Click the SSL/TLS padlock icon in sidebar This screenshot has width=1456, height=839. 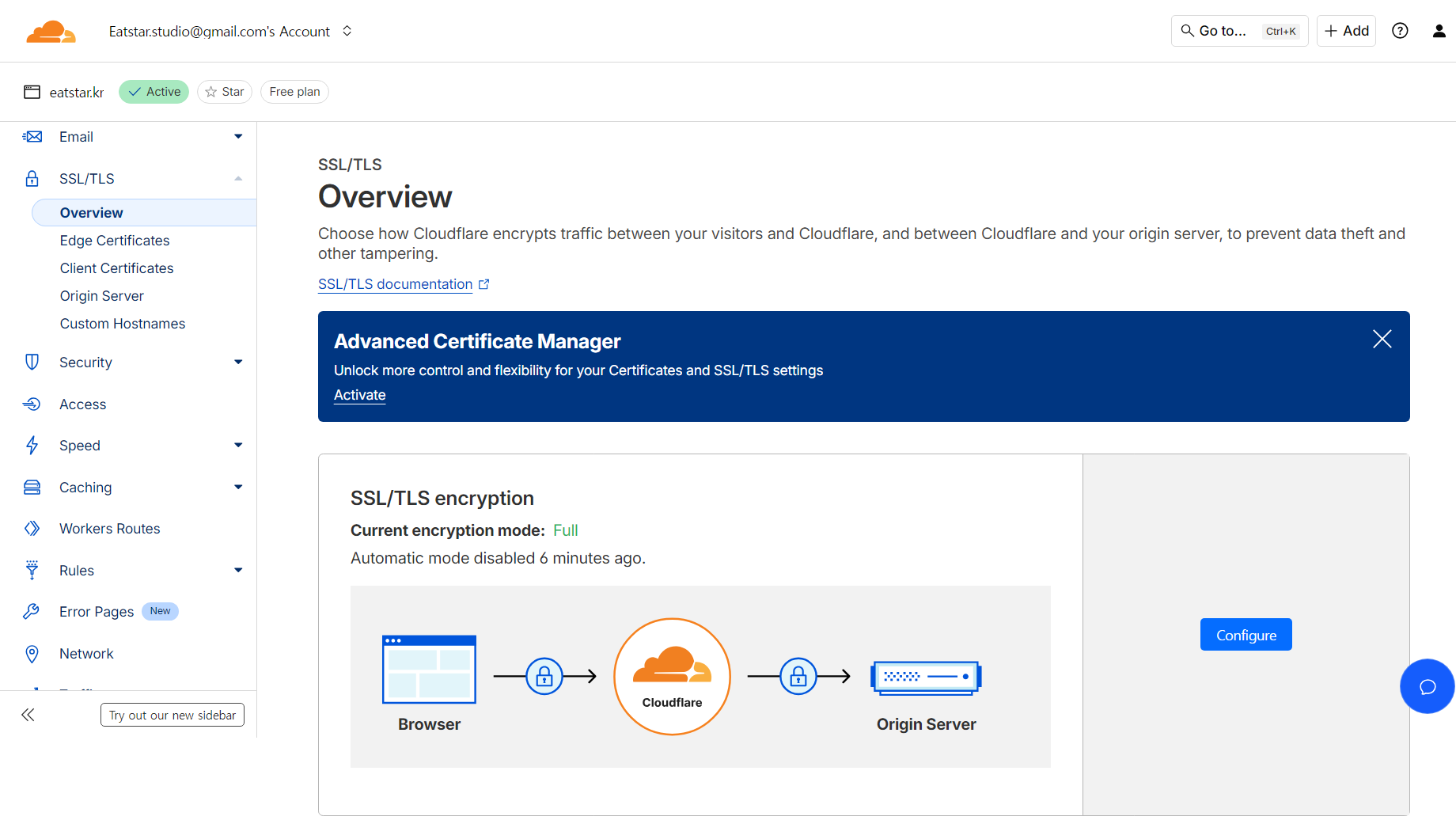point(32,179)
